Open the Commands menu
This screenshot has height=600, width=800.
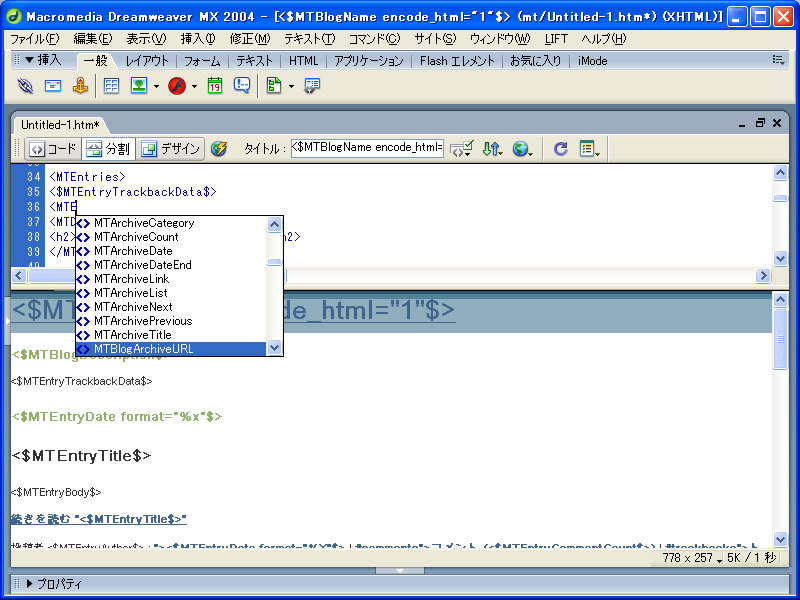click(x=374, y=39)
